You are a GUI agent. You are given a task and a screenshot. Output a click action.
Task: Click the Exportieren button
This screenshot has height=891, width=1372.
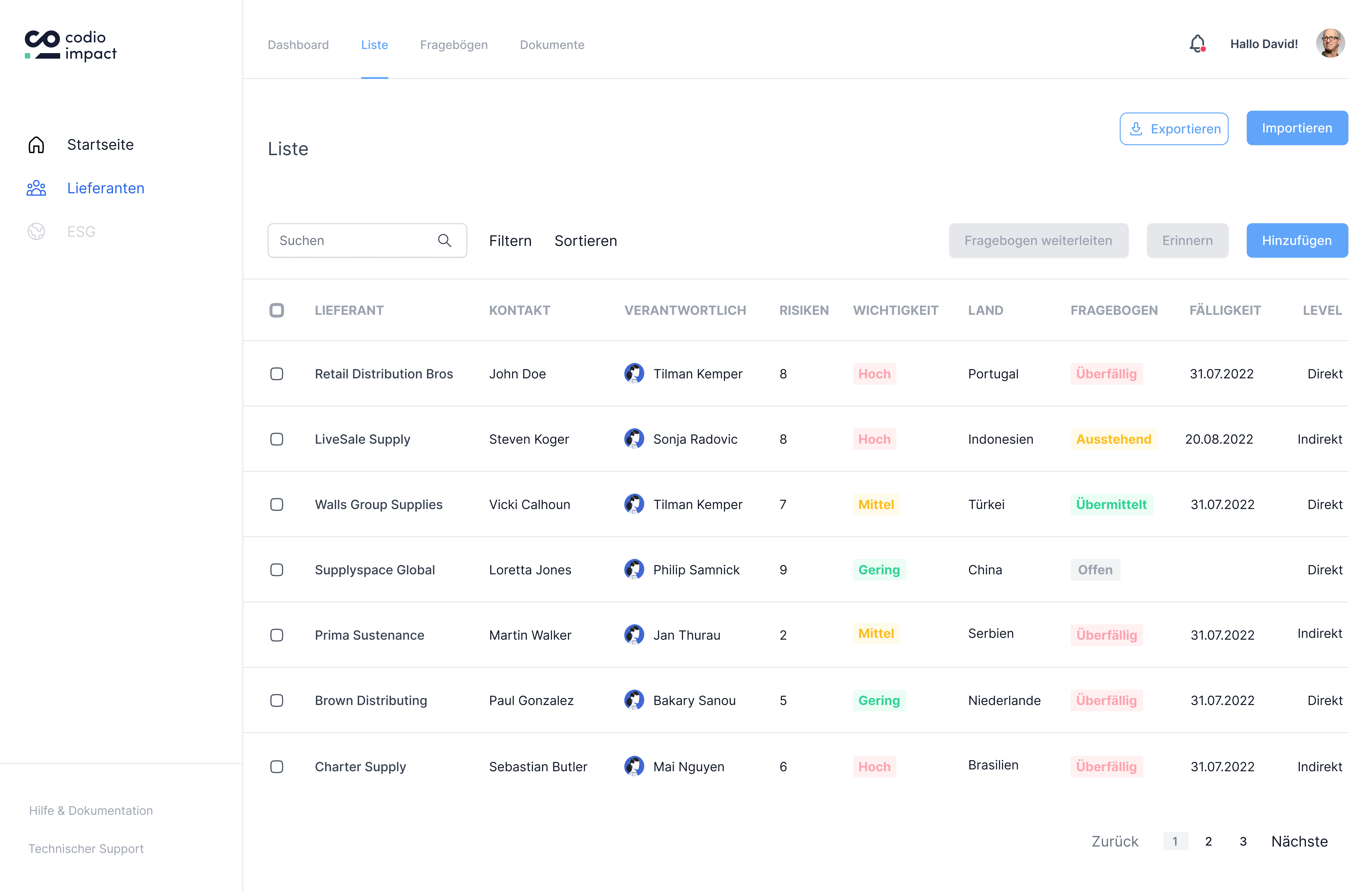pyautogui.click(x=1174, y=129)
